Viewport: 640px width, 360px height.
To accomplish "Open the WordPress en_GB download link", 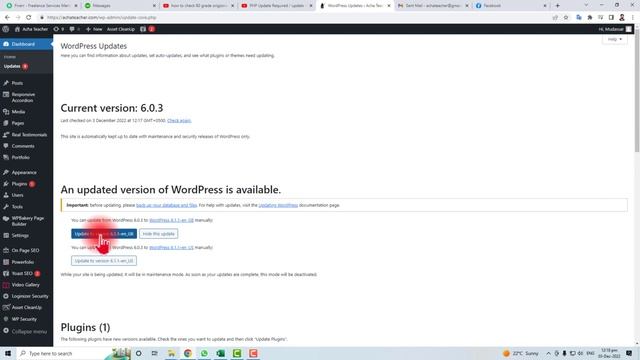I will [x=171, y=220].
